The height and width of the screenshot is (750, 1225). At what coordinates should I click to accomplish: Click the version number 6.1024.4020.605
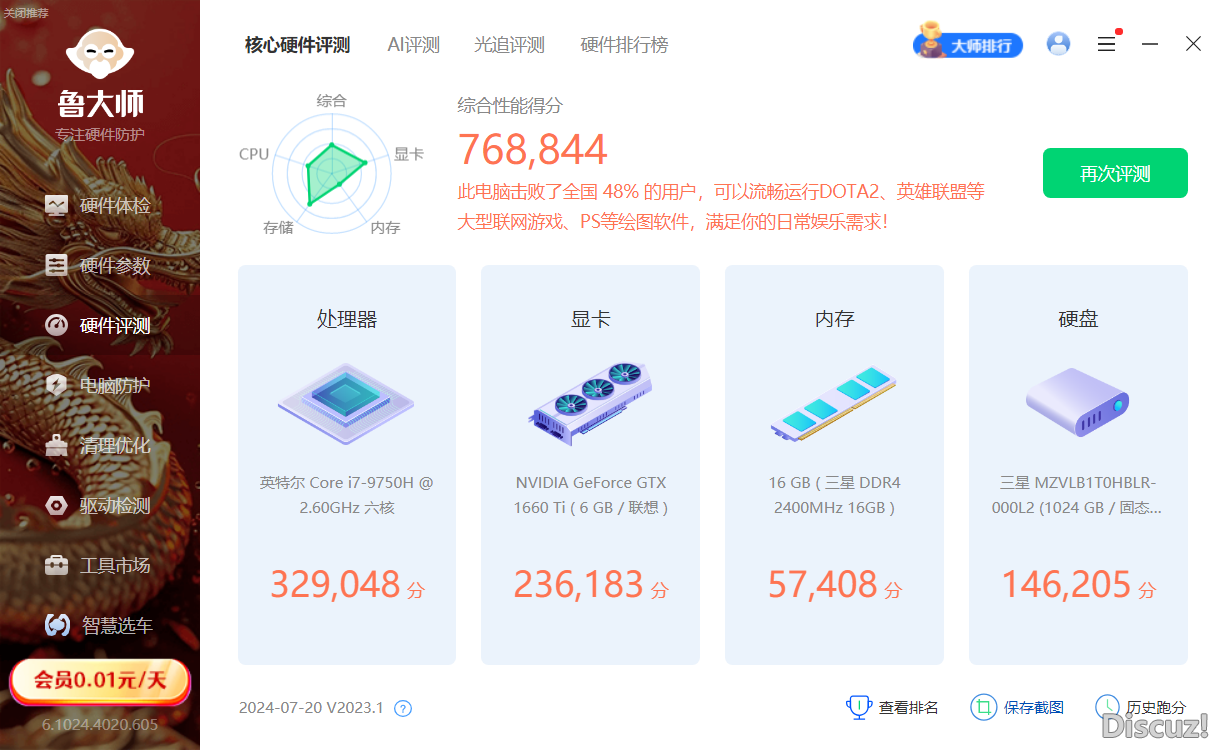click(100, 724)
